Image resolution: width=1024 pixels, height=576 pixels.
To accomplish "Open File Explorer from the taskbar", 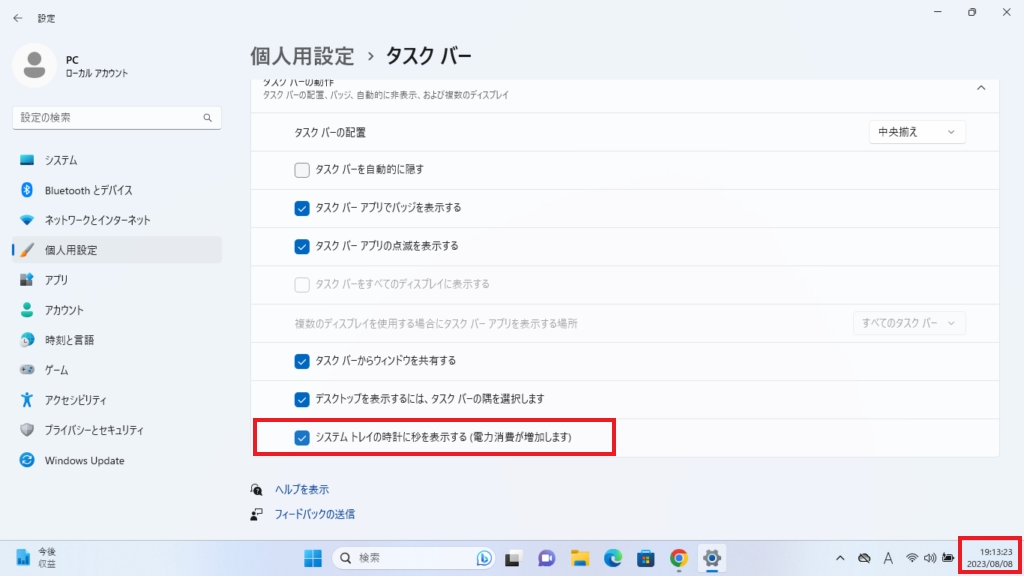I will click(x=580, y=557).
